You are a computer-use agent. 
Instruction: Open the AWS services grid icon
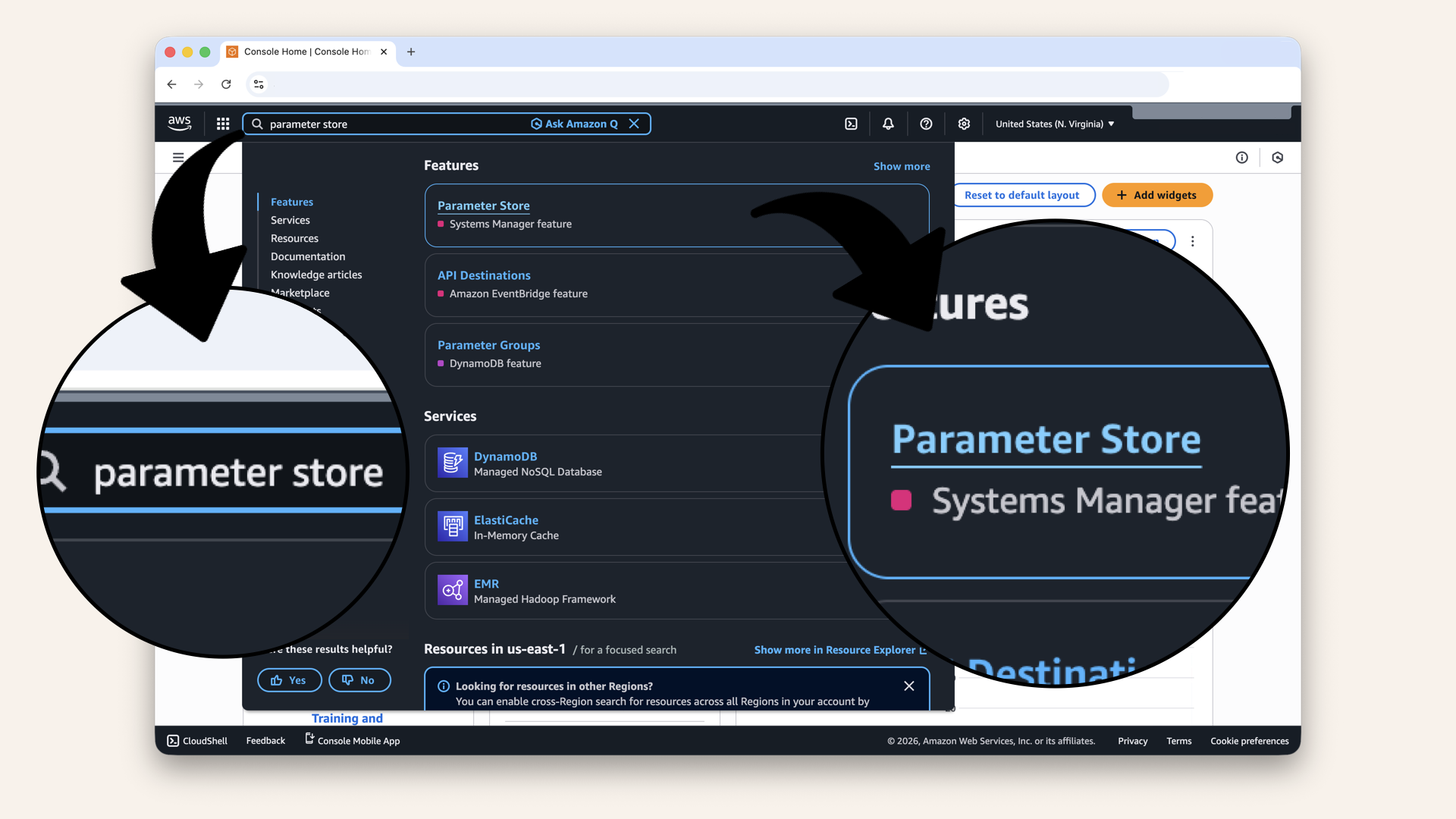point(222,124)
